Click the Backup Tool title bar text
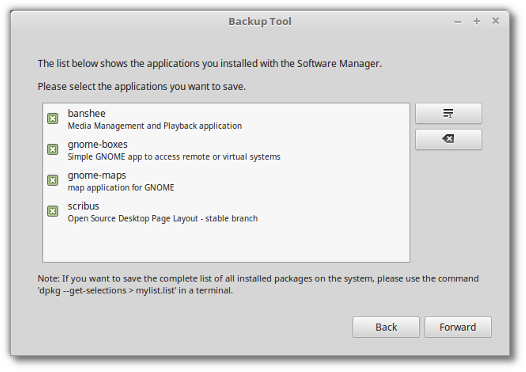 point(260,21)
